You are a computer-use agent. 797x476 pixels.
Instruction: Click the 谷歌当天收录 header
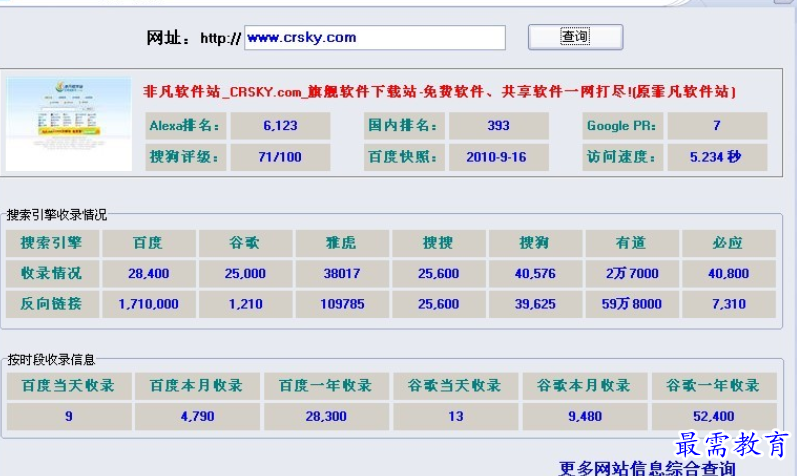[x=455, y=386]
